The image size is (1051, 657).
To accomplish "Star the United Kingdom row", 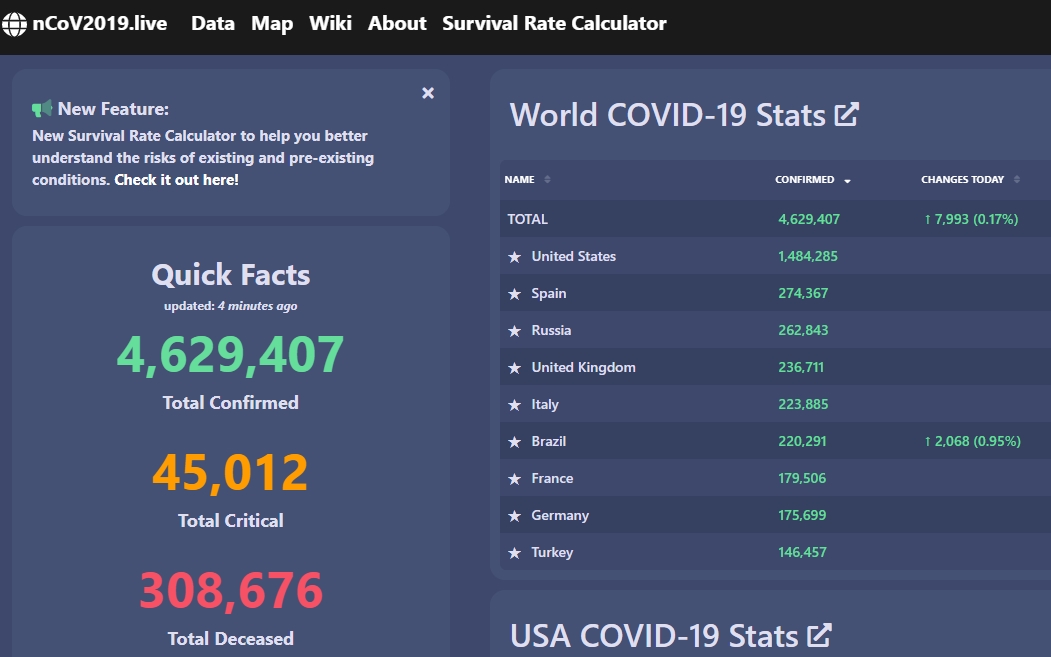I will (515, 368).
